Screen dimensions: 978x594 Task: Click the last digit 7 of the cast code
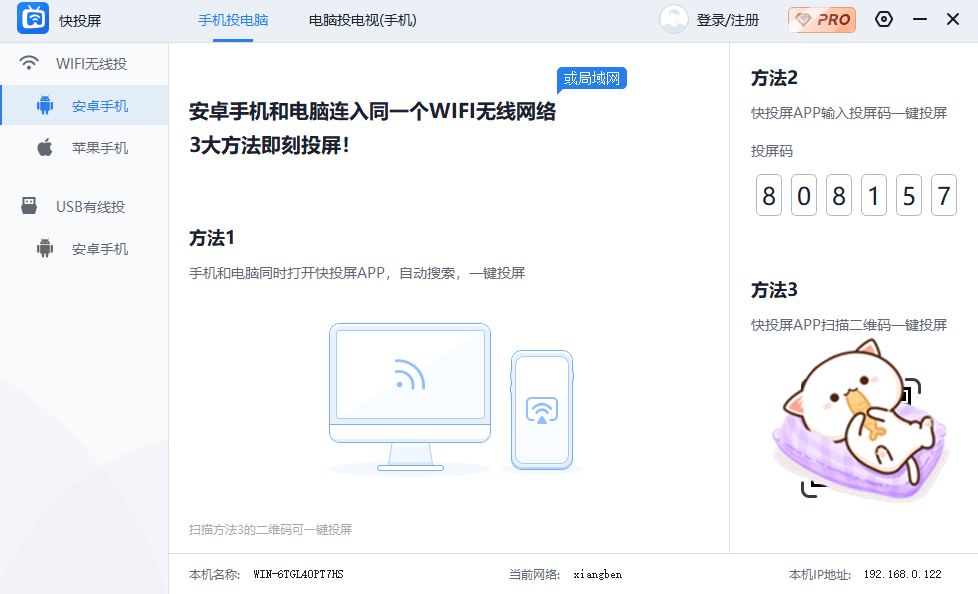943,196
